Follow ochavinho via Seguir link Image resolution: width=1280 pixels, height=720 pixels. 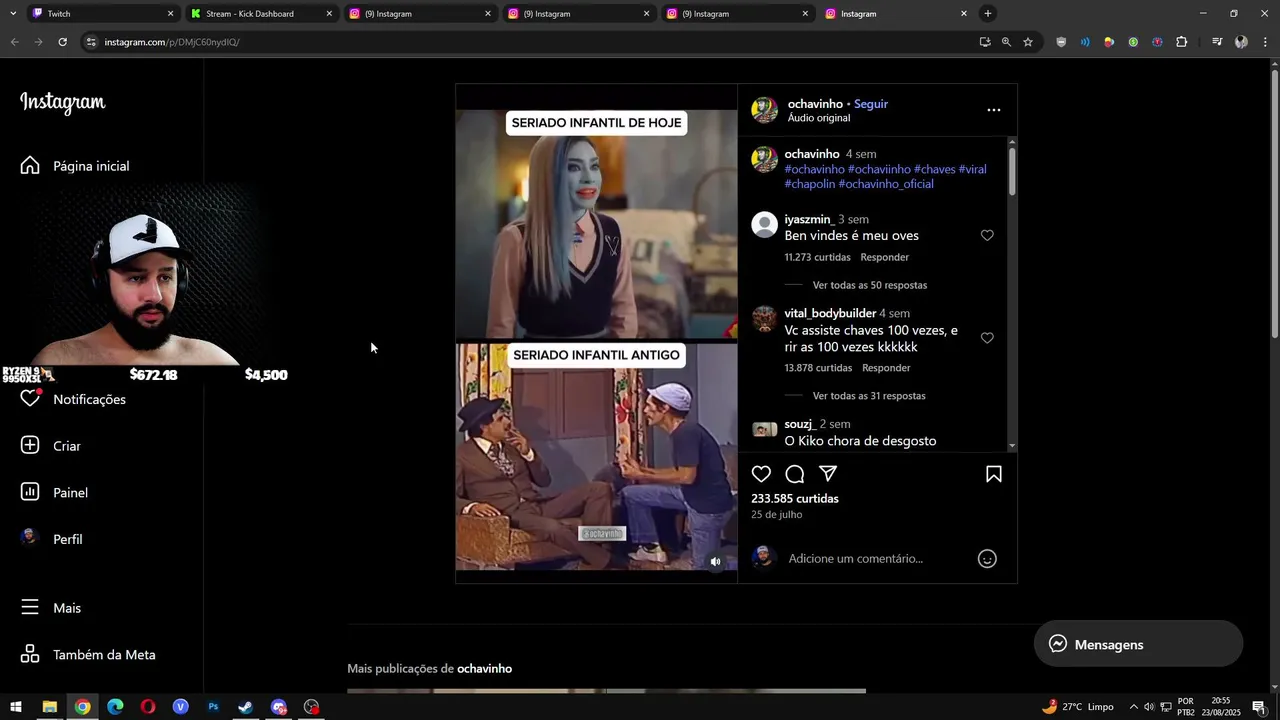pyautogui.click(x=871, y=104)
